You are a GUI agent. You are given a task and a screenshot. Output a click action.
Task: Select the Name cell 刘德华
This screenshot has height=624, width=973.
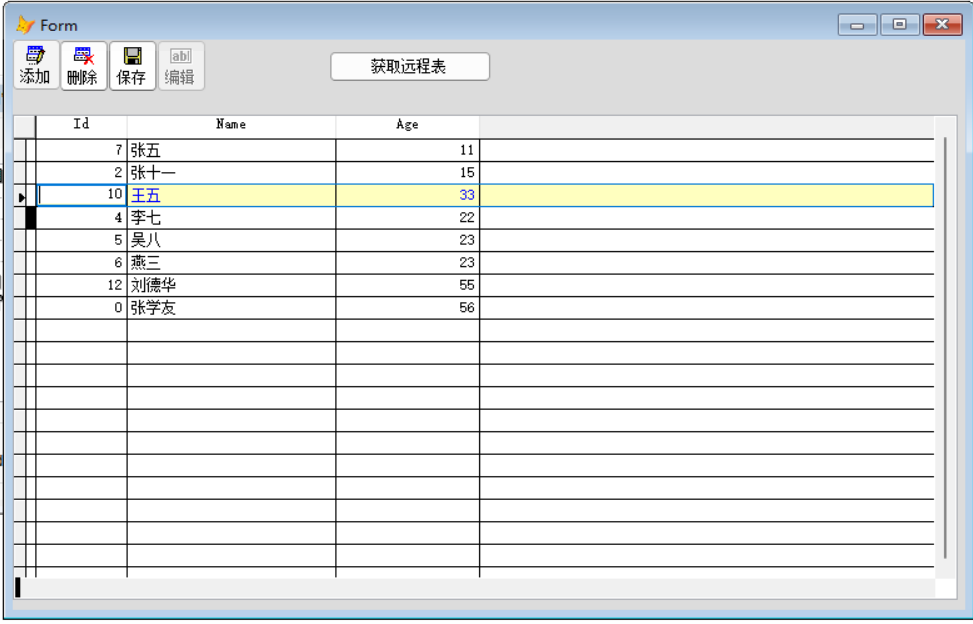pyautogui.click(x=231, y=285)
